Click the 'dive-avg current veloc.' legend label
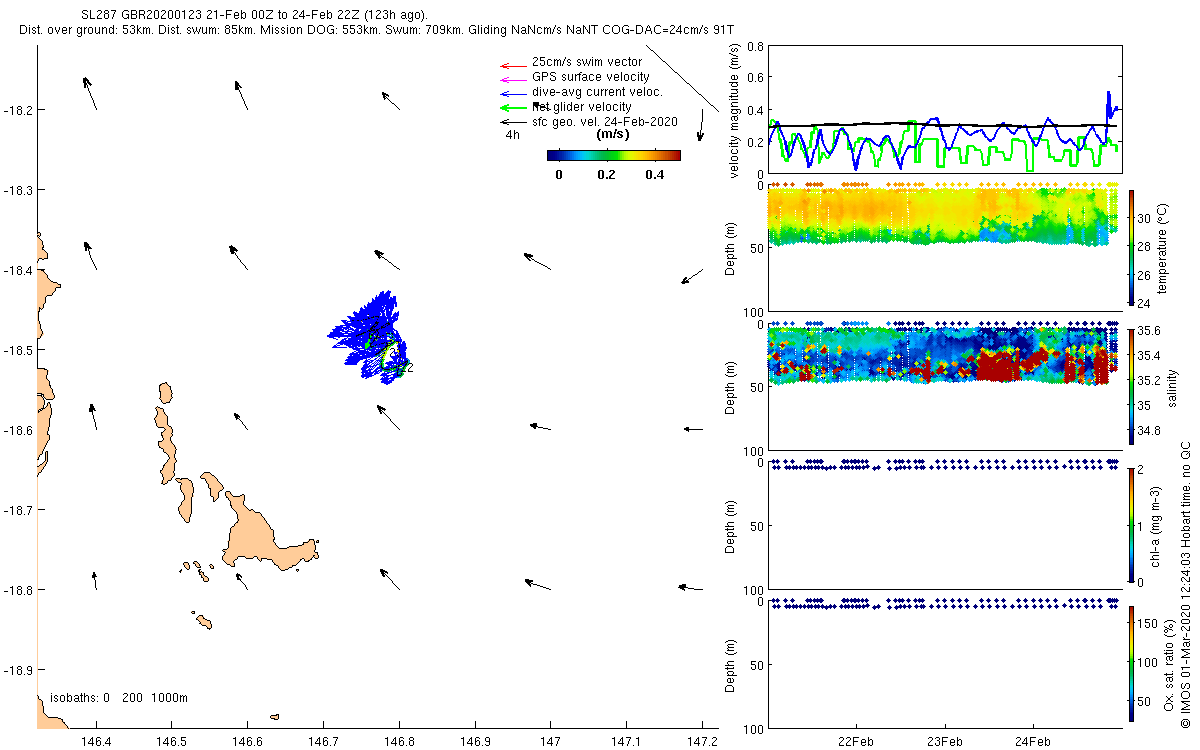 [x=597, y=92]
